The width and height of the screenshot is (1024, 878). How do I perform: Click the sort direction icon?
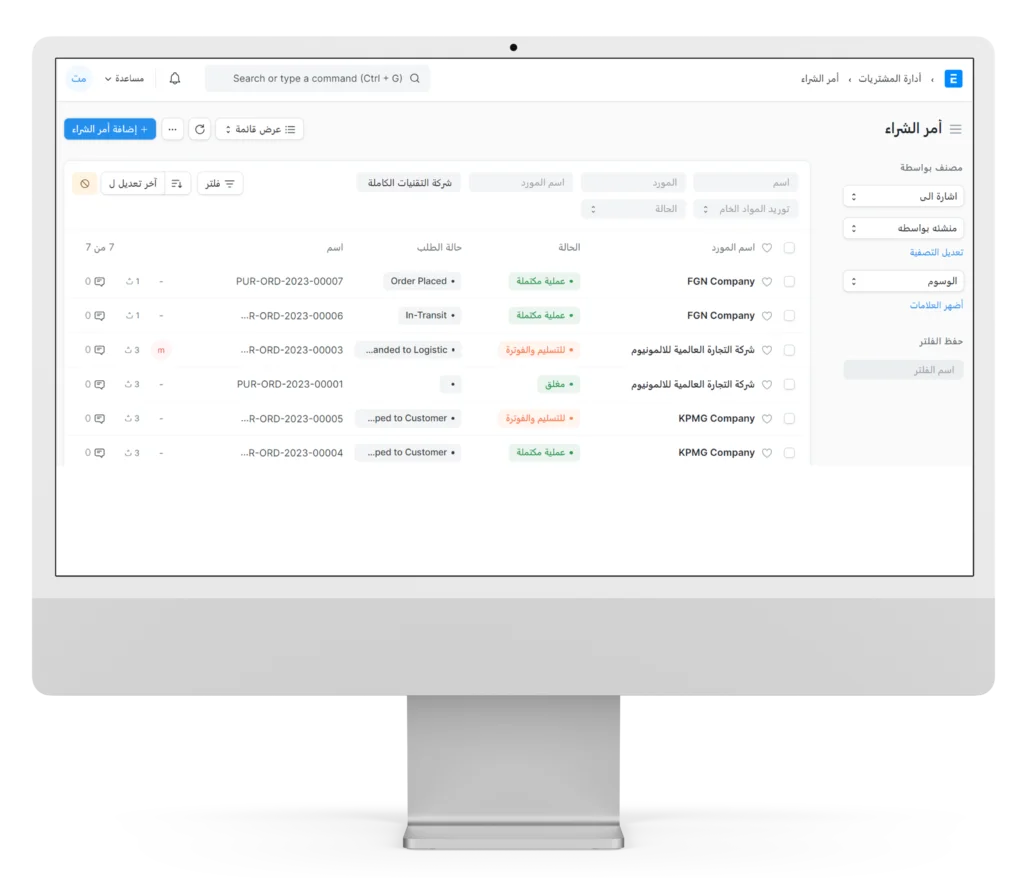pos(177,184)
